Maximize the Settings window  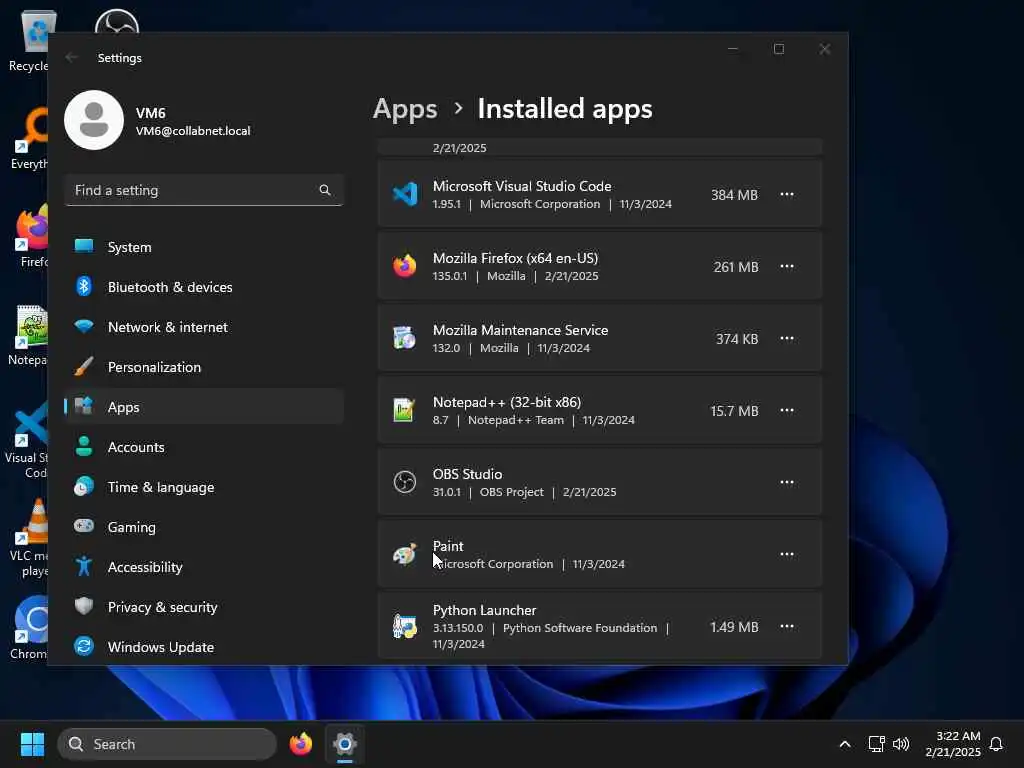[778, 49]
